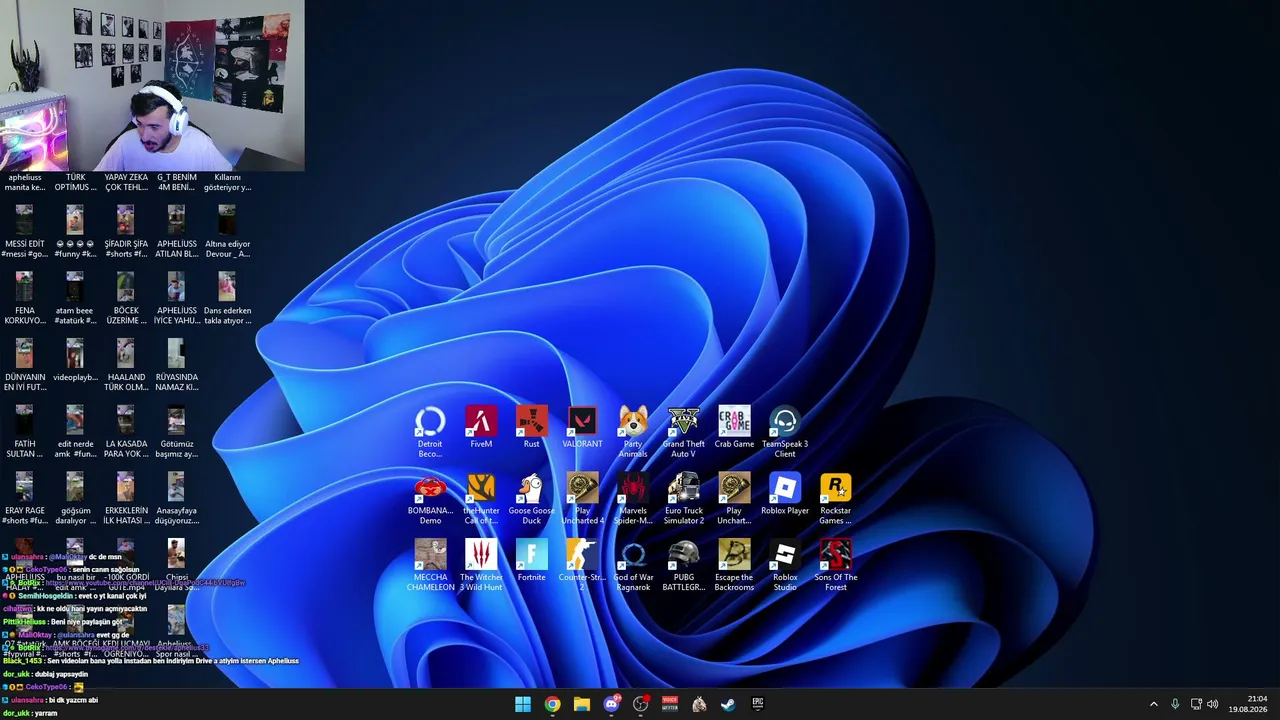The width and height of the screenshot is (1280, 720).
Task: Open the volume control in the tray
Action: click(1213, 704)
